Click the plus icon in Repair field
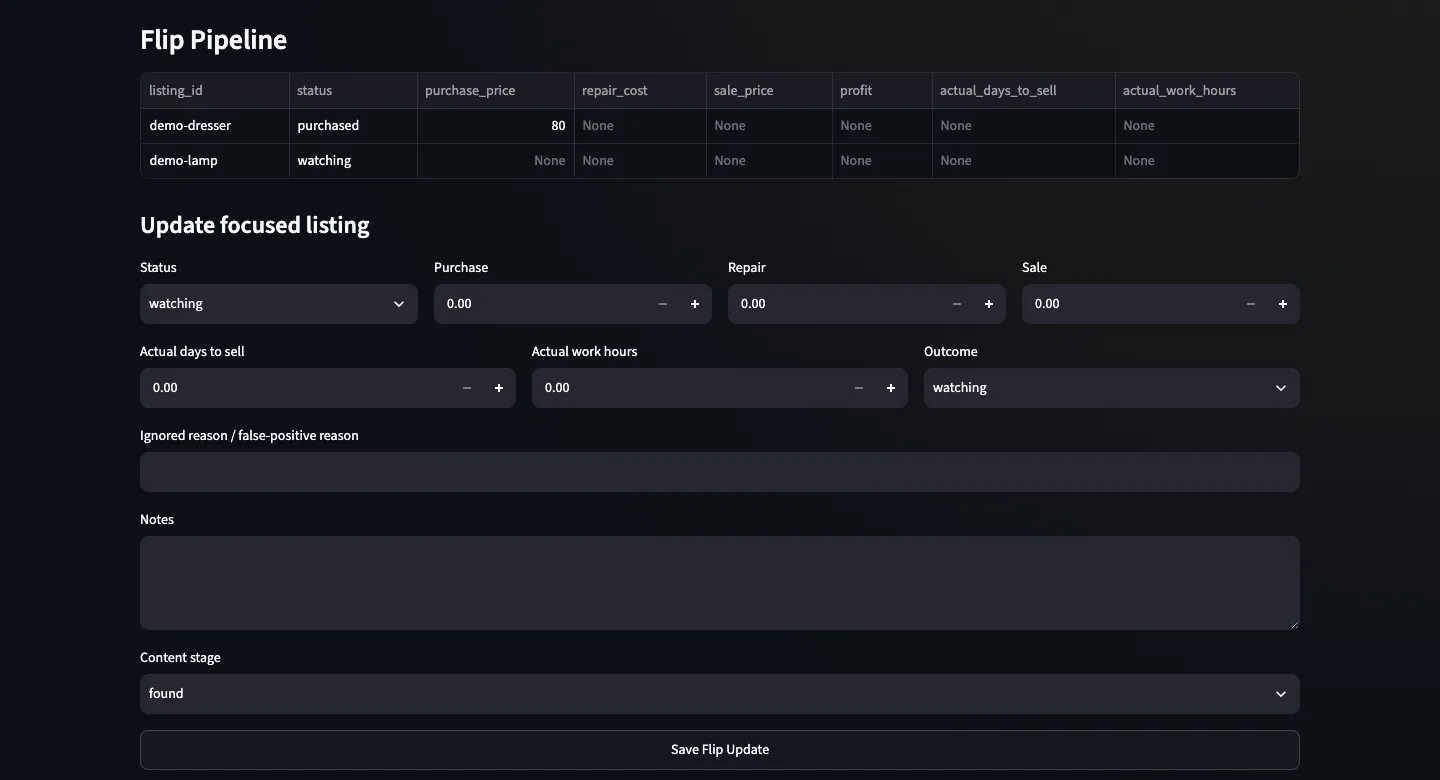 pyautogui.click(x=989, y=304)
